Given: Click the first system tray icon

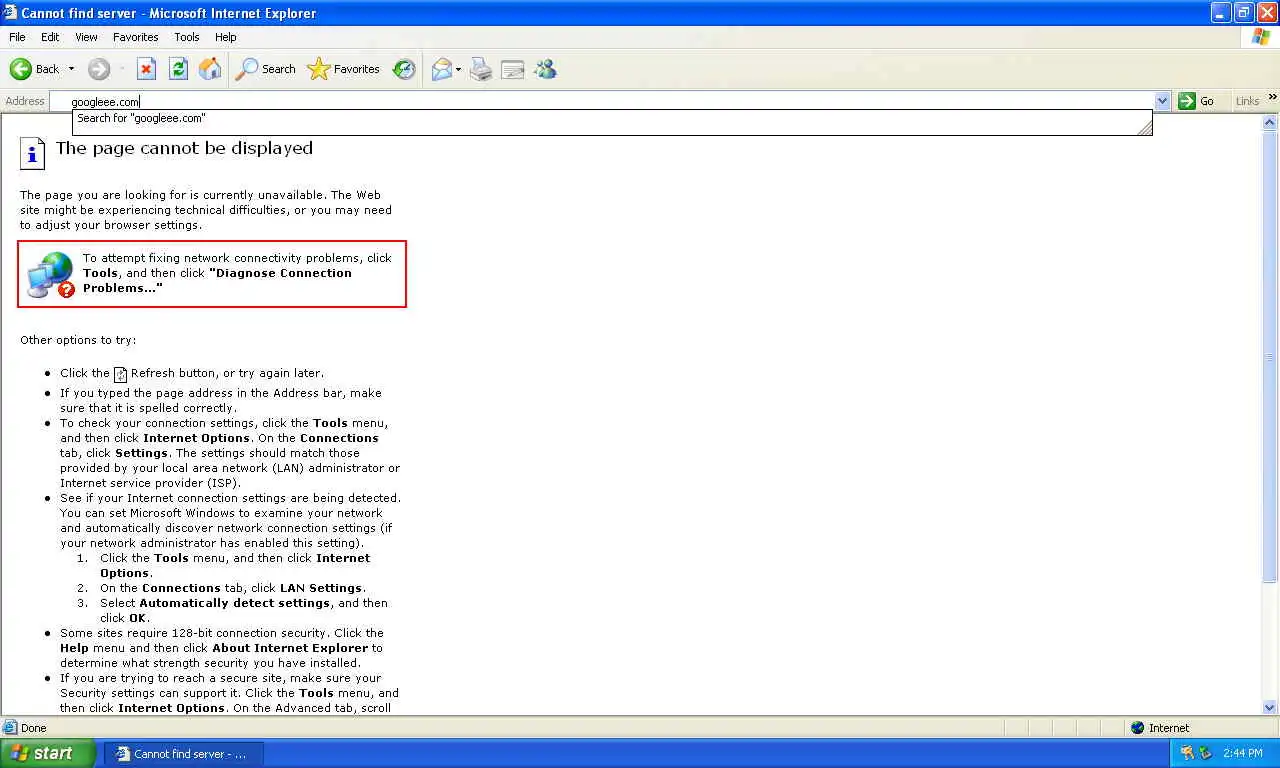Looking at the screenshot, I should coord(1187,753).
